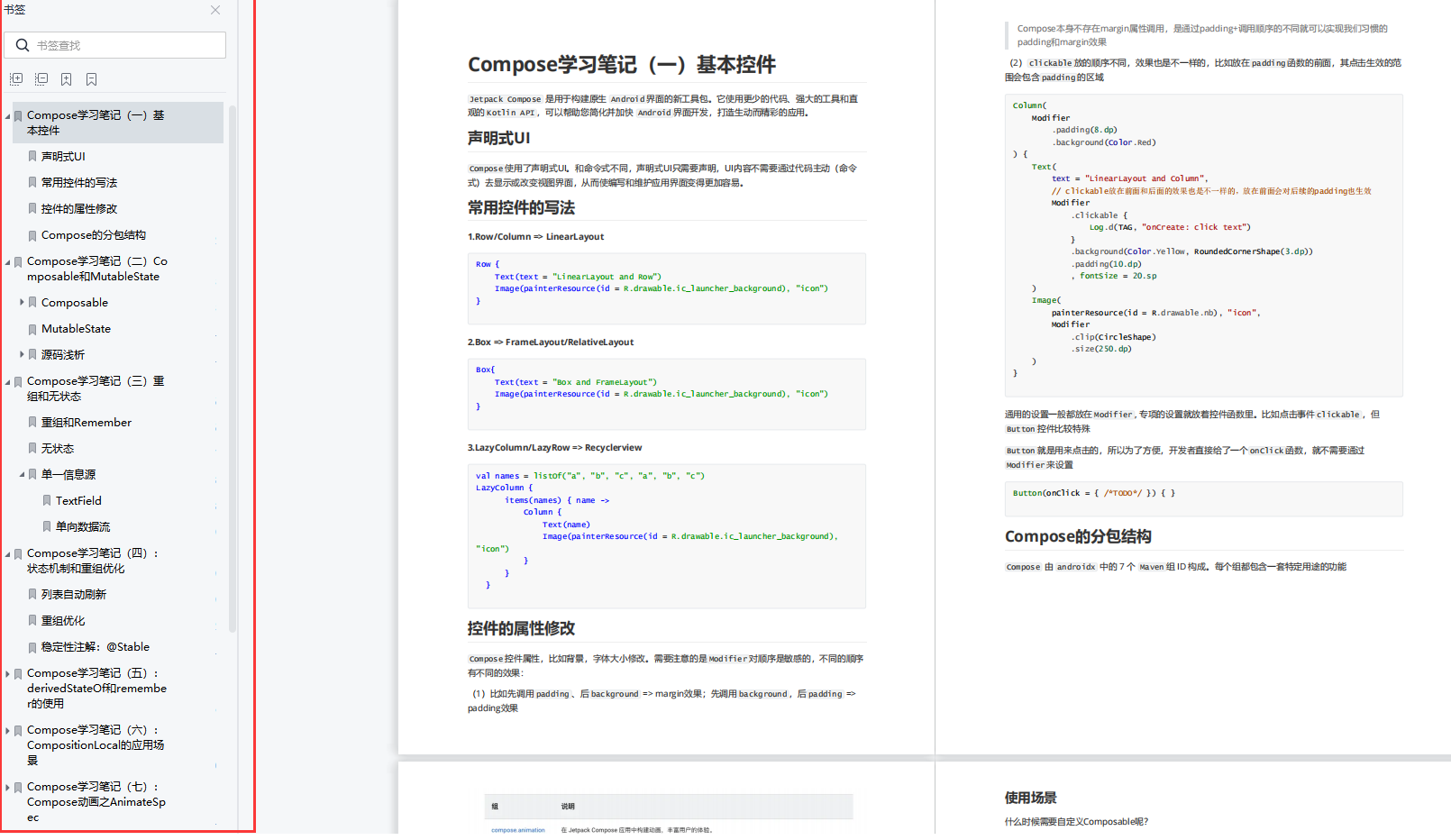Click the collapse all bookmarks icon
Viewport: 1451px width, 840px height.
pos(41,79)
